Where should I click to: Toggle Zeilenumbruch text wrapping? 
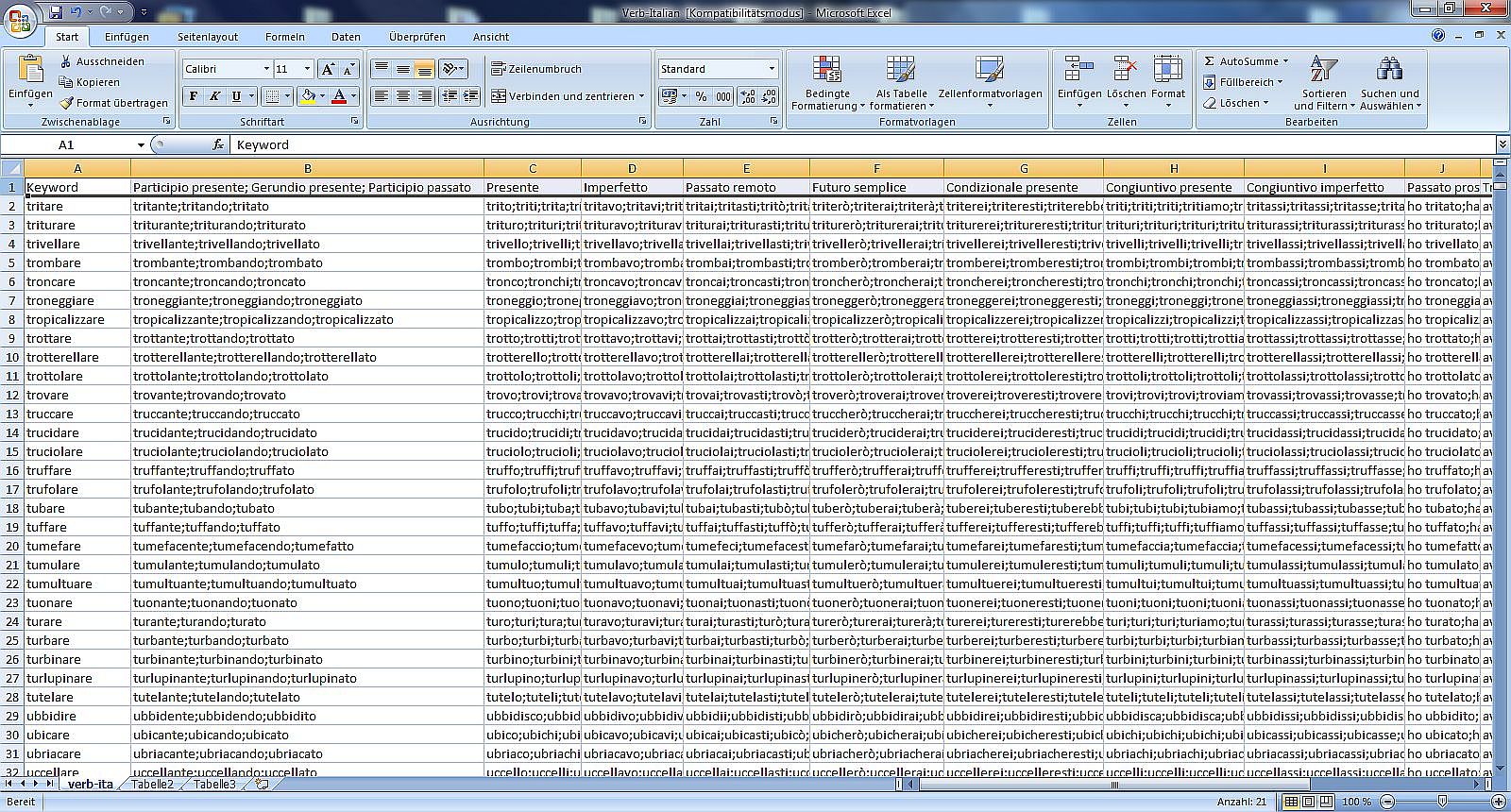point(536,69)
